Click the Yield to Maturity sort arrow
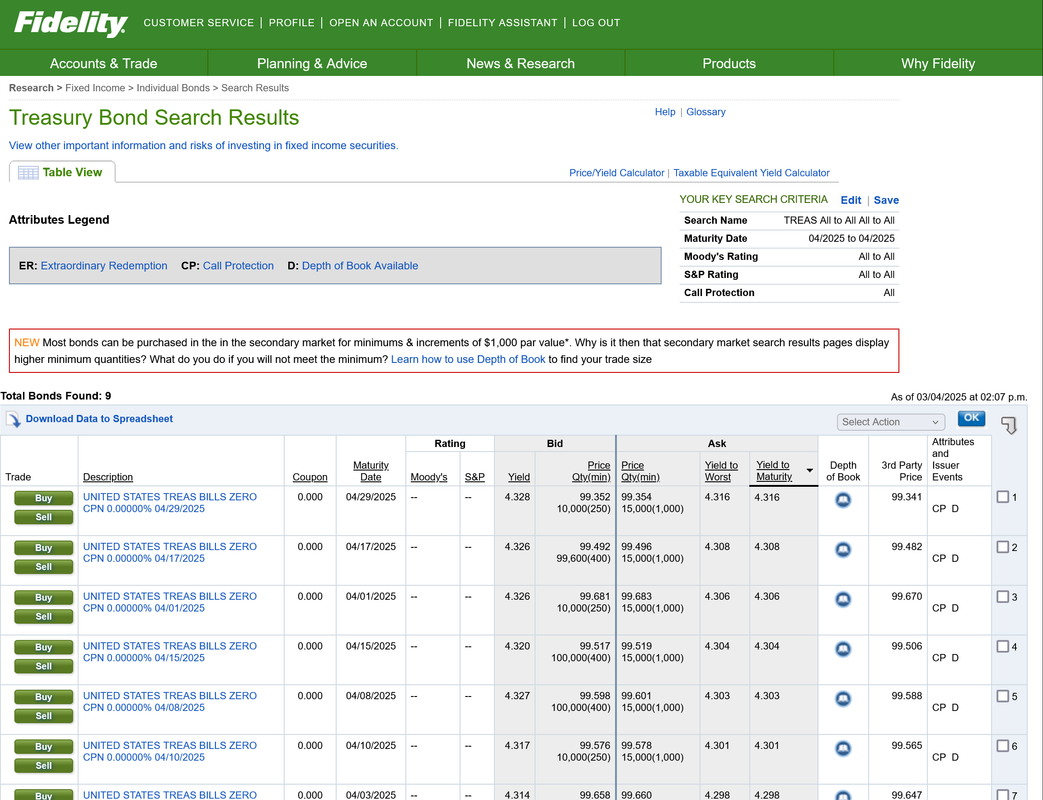The image size is (1043, 800). point(810,470)
